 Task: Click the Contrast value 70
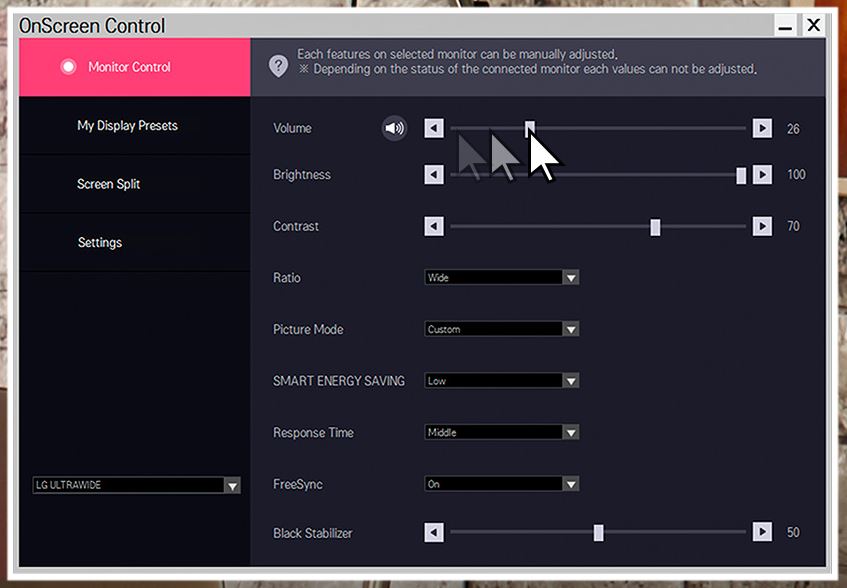pos(793,226)
